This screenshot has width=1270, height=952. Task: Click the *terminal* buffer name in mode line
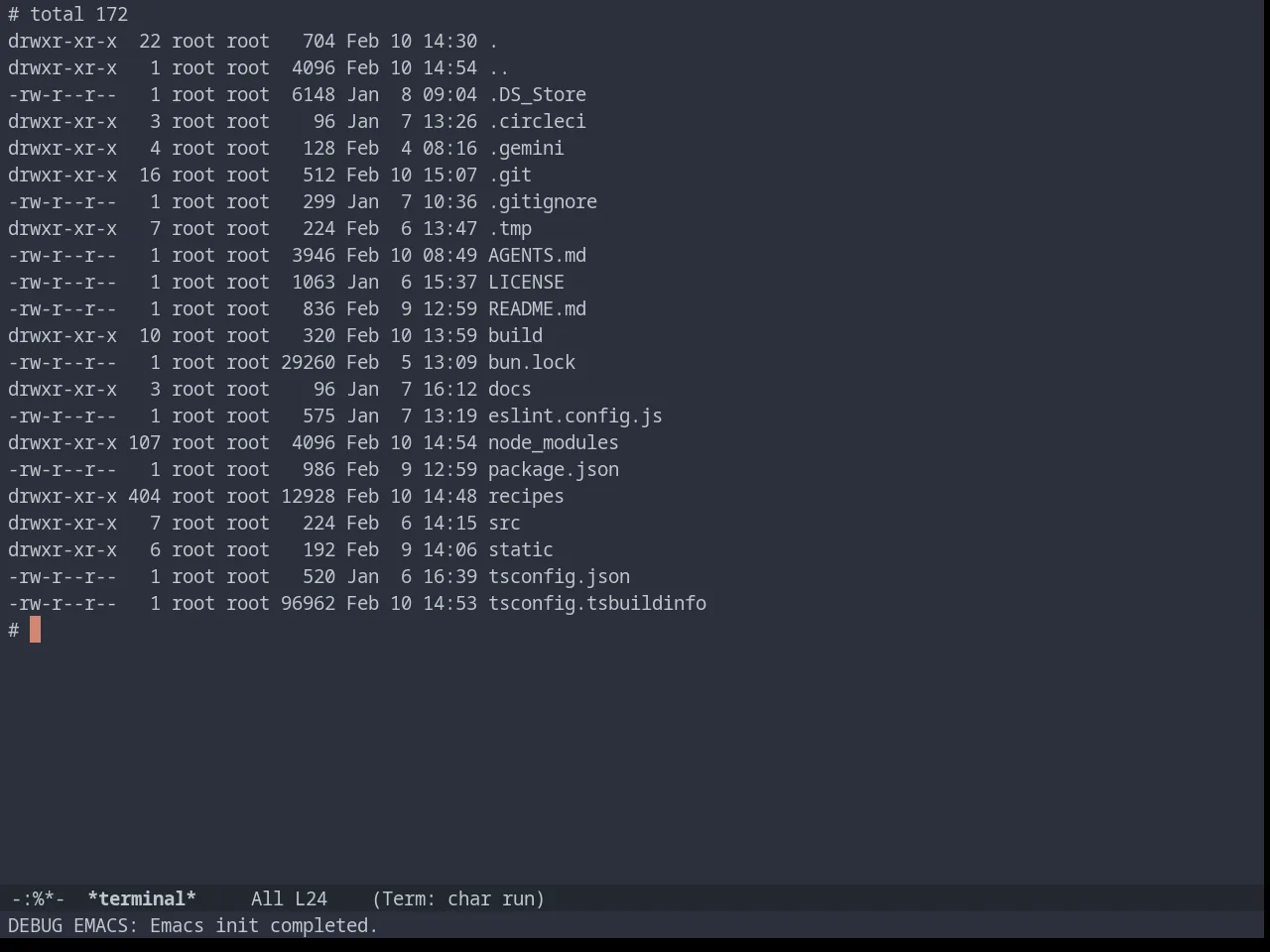[142, 898]
